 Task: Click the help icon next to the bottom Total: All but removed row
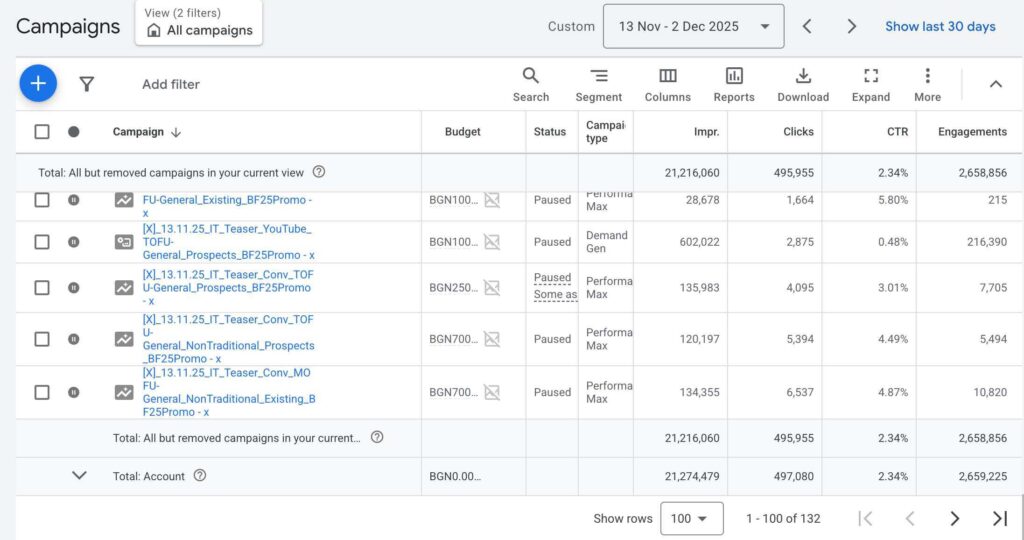pos(377,437)
